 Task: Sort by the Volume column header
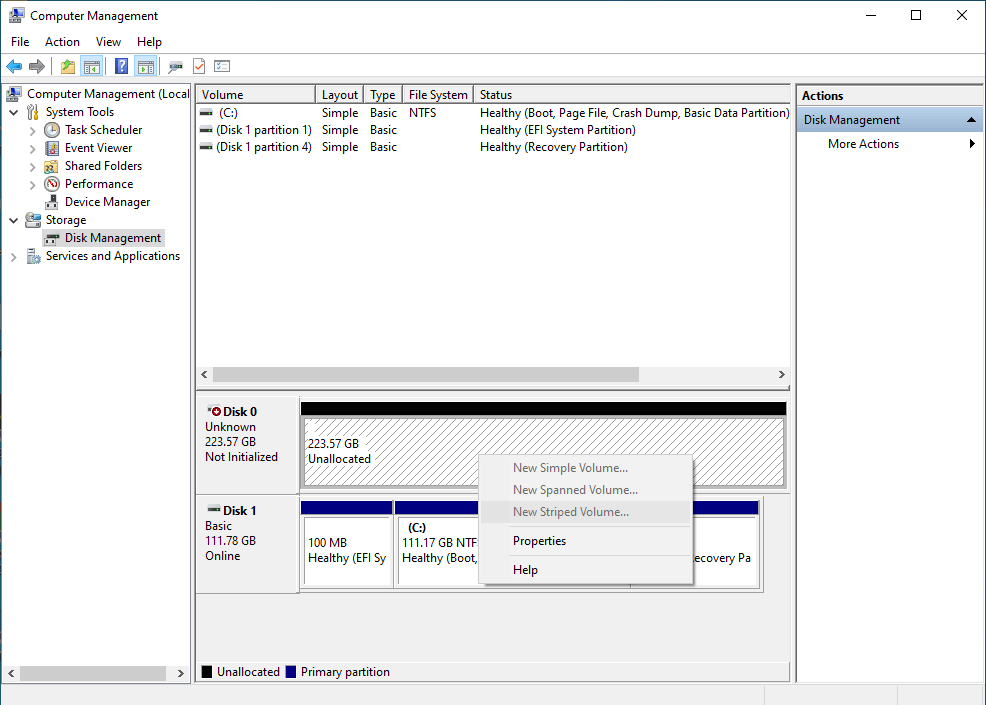[256, 94]
